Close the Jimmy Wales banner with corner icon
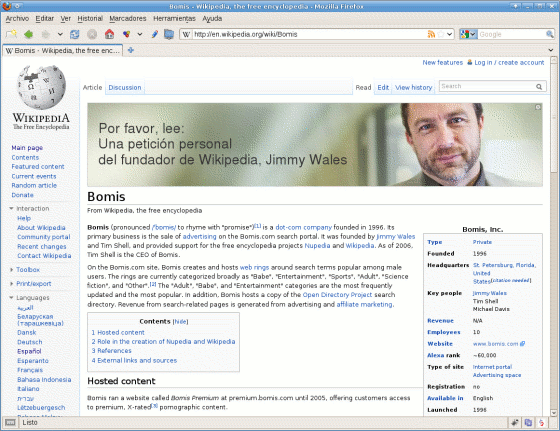Screen dimensions: 560x431 click(538, 107)
